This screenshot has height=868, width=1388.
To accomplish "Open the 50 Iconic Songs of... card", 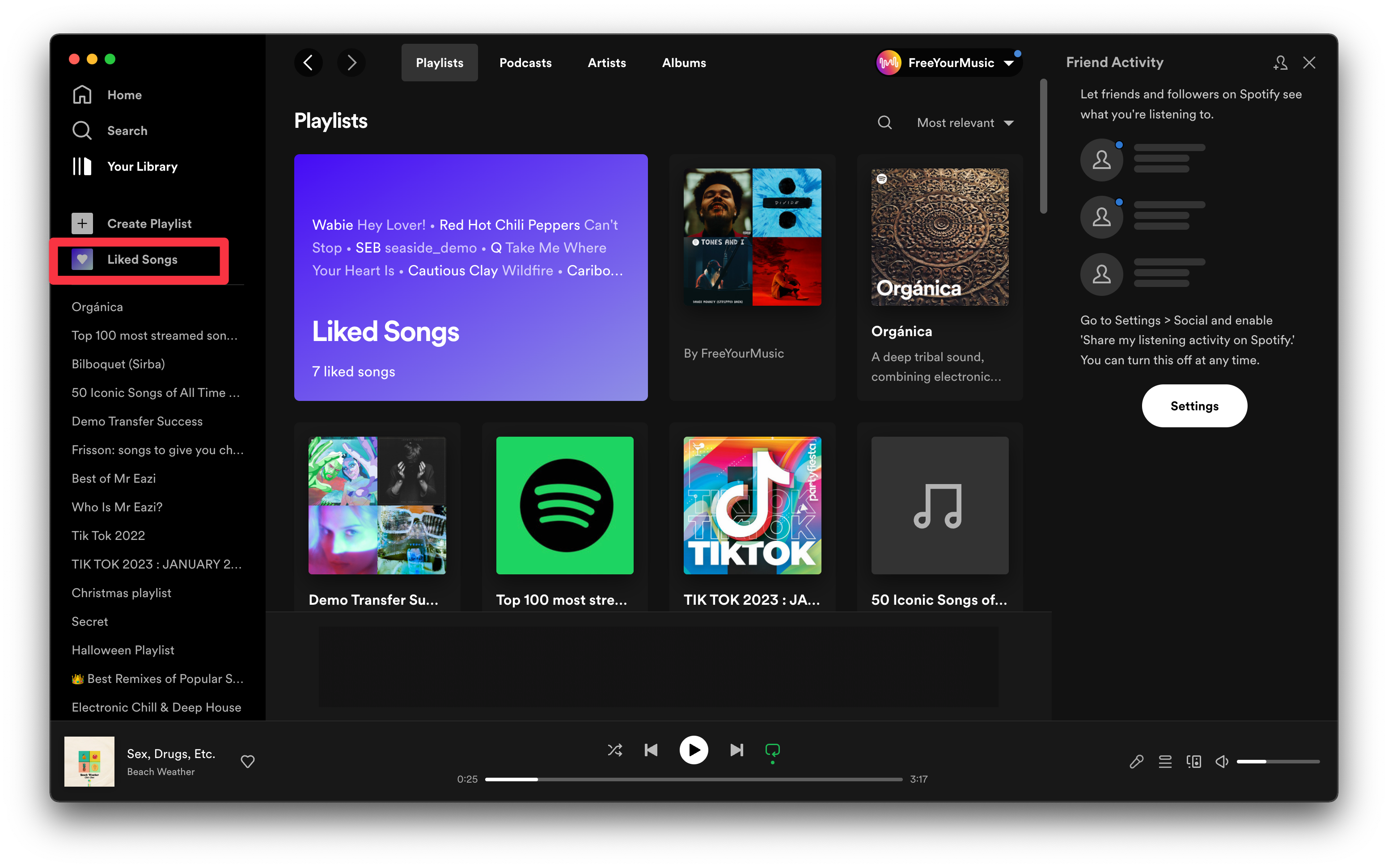I will 939,517.
